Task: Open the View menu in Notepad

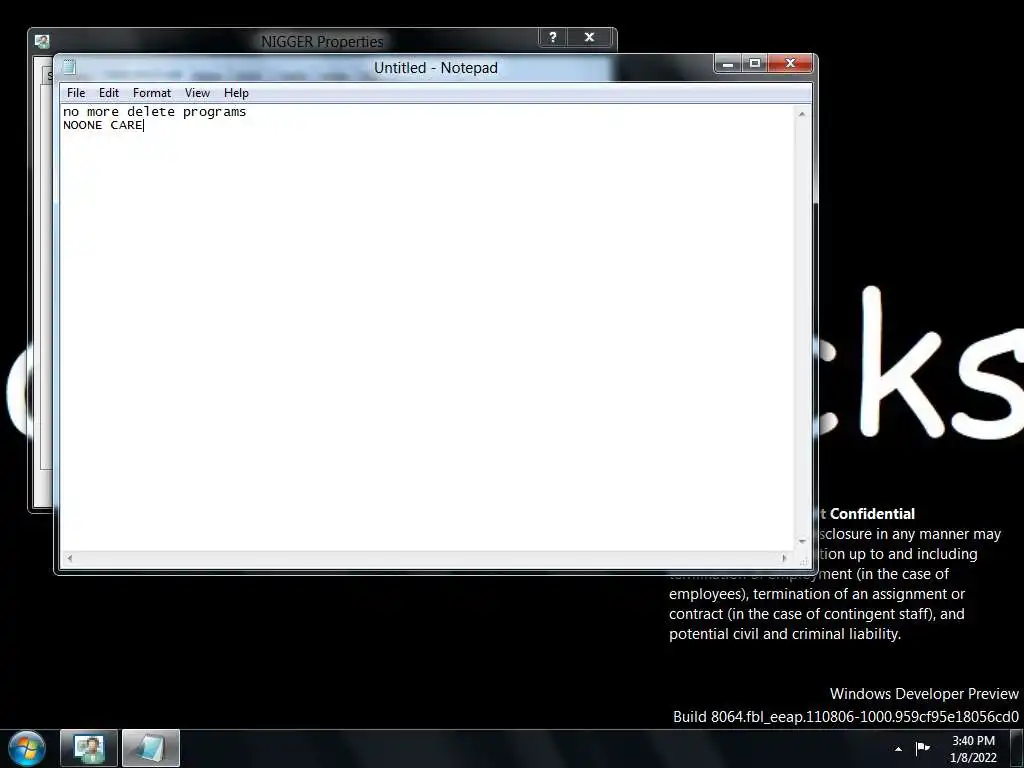Action: click(197, 93)
